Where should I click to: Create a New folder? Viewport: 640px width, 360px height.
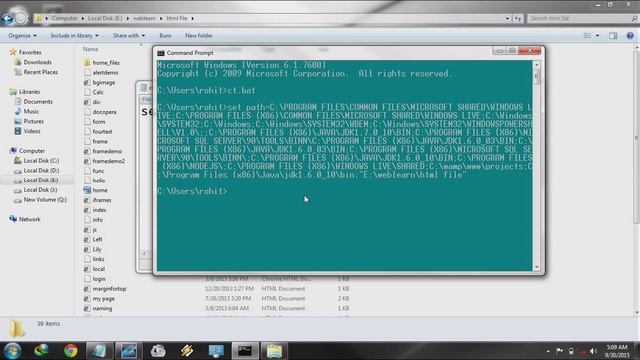click(199, 36)
